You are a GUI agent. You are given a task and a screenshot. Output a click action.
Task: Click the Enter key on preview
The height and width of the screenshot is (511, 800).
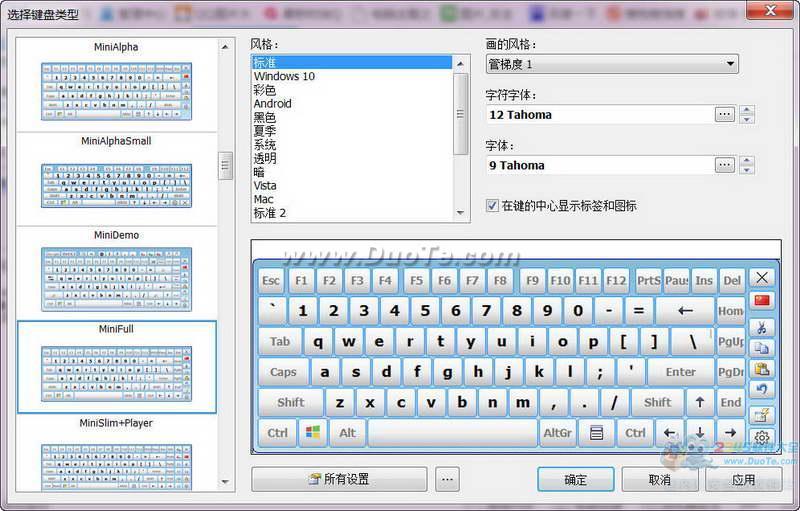point(681,372)
